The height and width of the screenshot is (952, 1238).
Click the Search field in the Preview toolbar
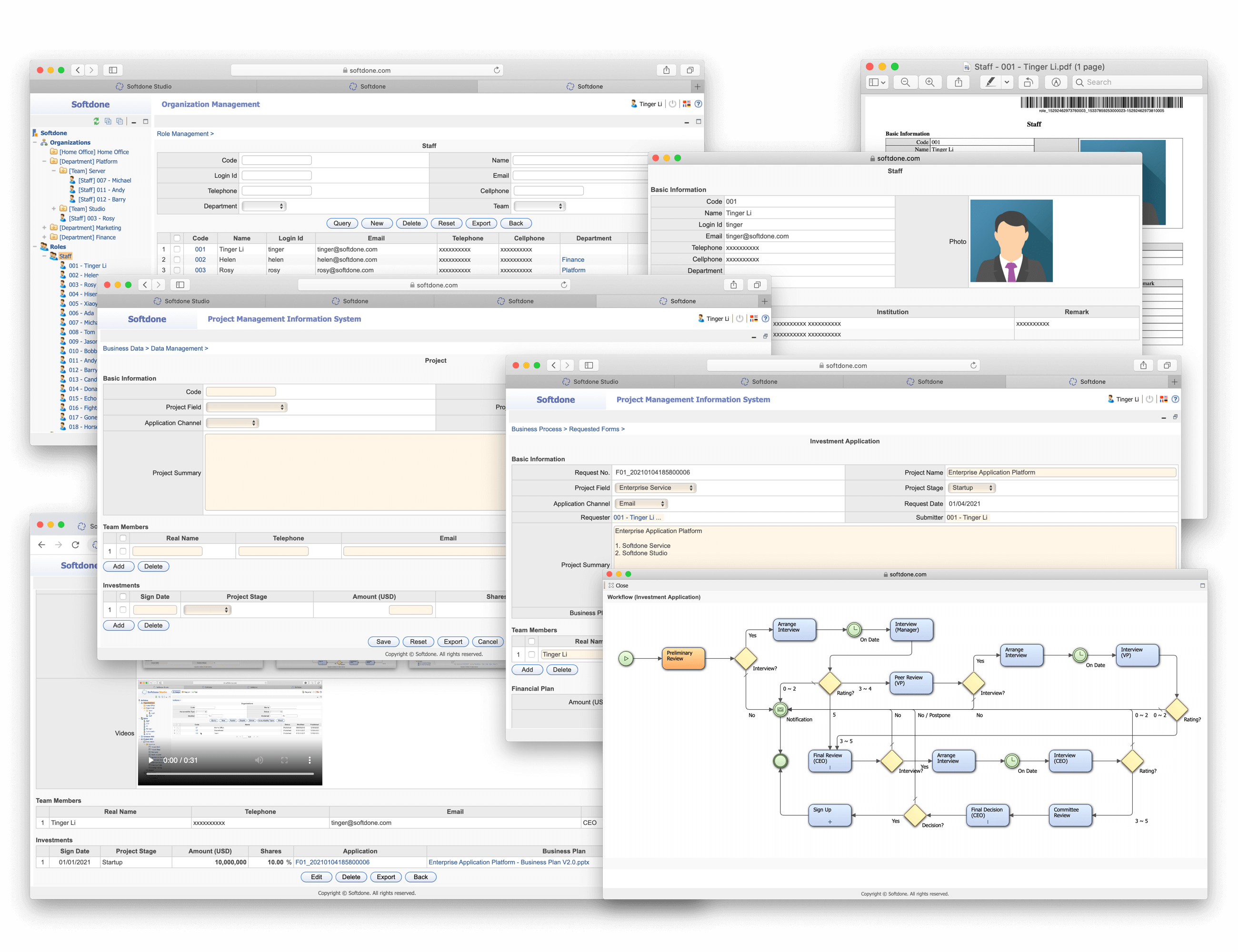1137,82
